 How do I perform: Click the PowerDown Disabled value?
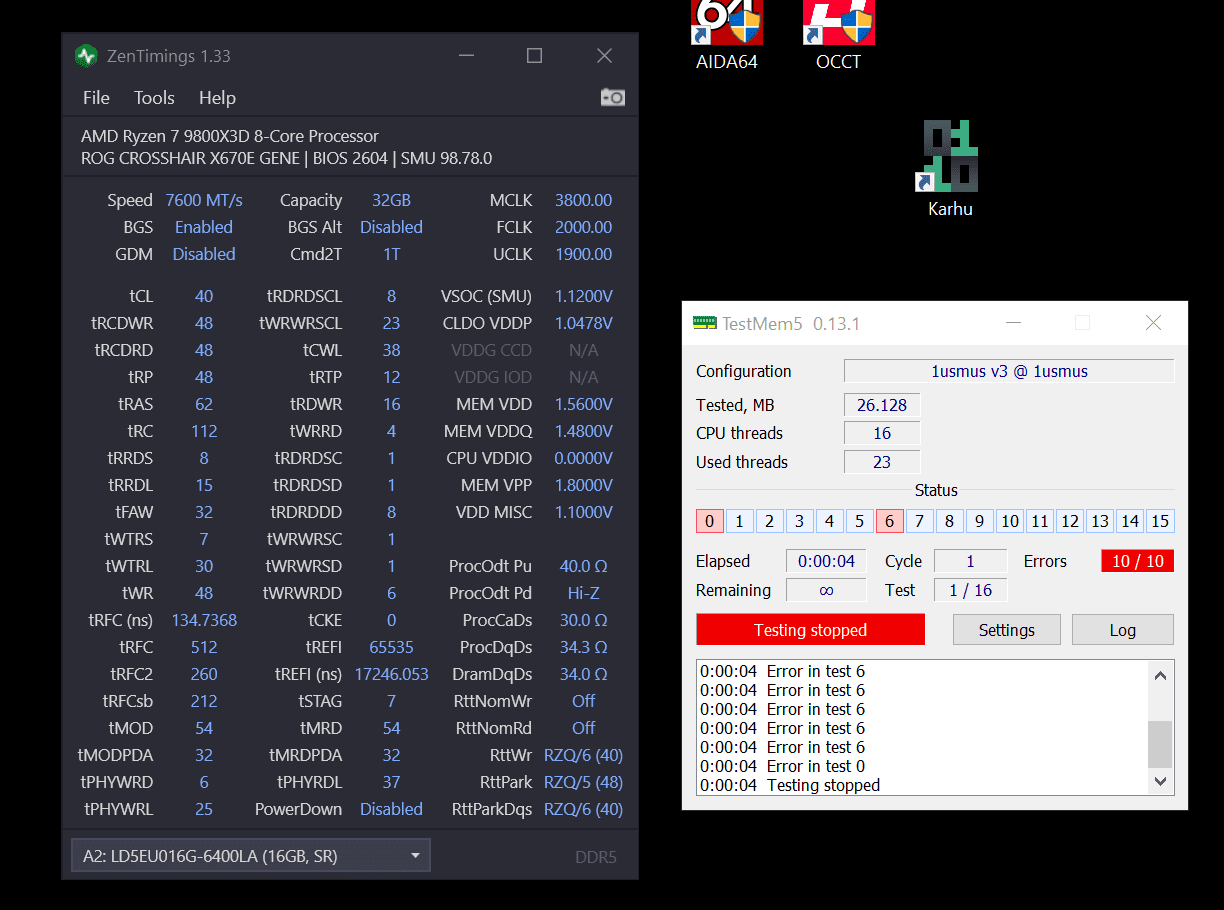pyautogui.click(x=391, y=809)
